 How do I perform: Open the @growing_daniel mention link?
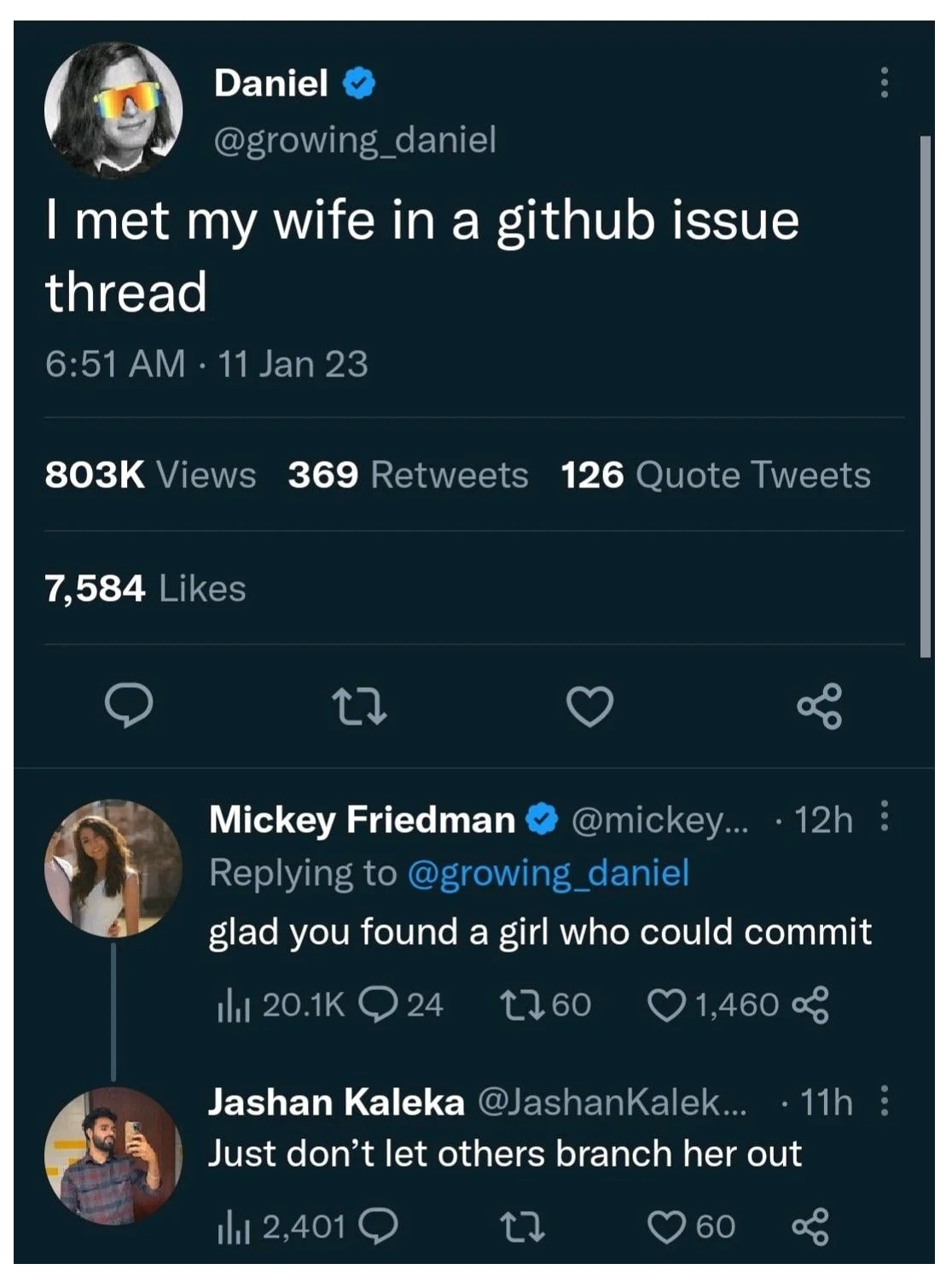(549, 873)
